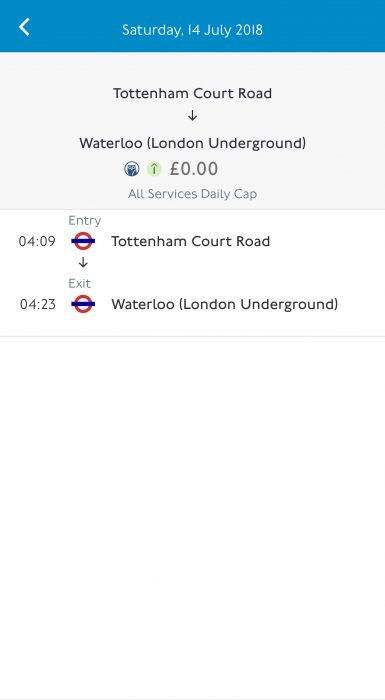385x700 pixels.
Task: Tap the down arrow between summary stations
Action: (192, 116)
